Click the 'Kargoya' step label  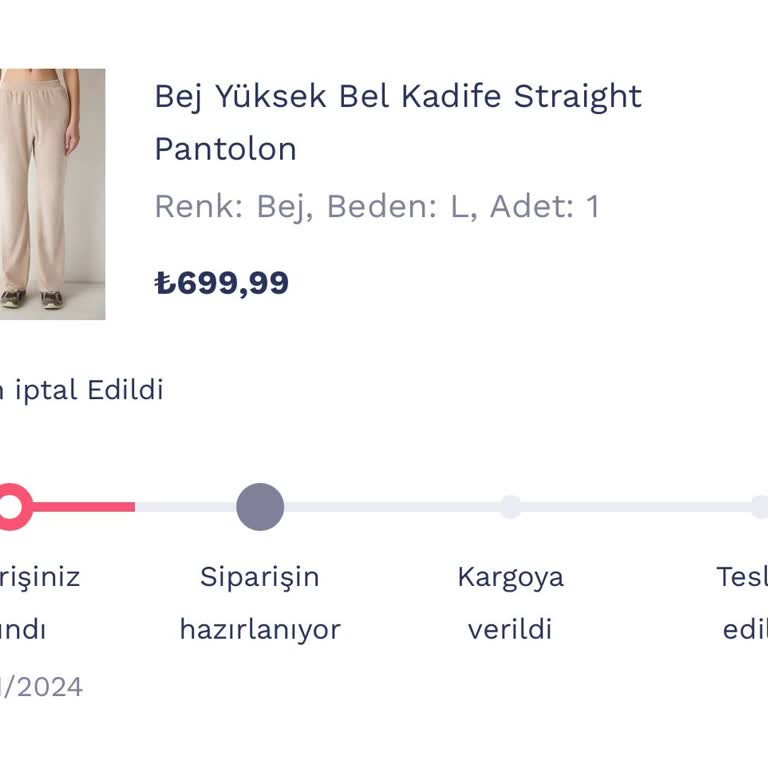click(510, 577)
